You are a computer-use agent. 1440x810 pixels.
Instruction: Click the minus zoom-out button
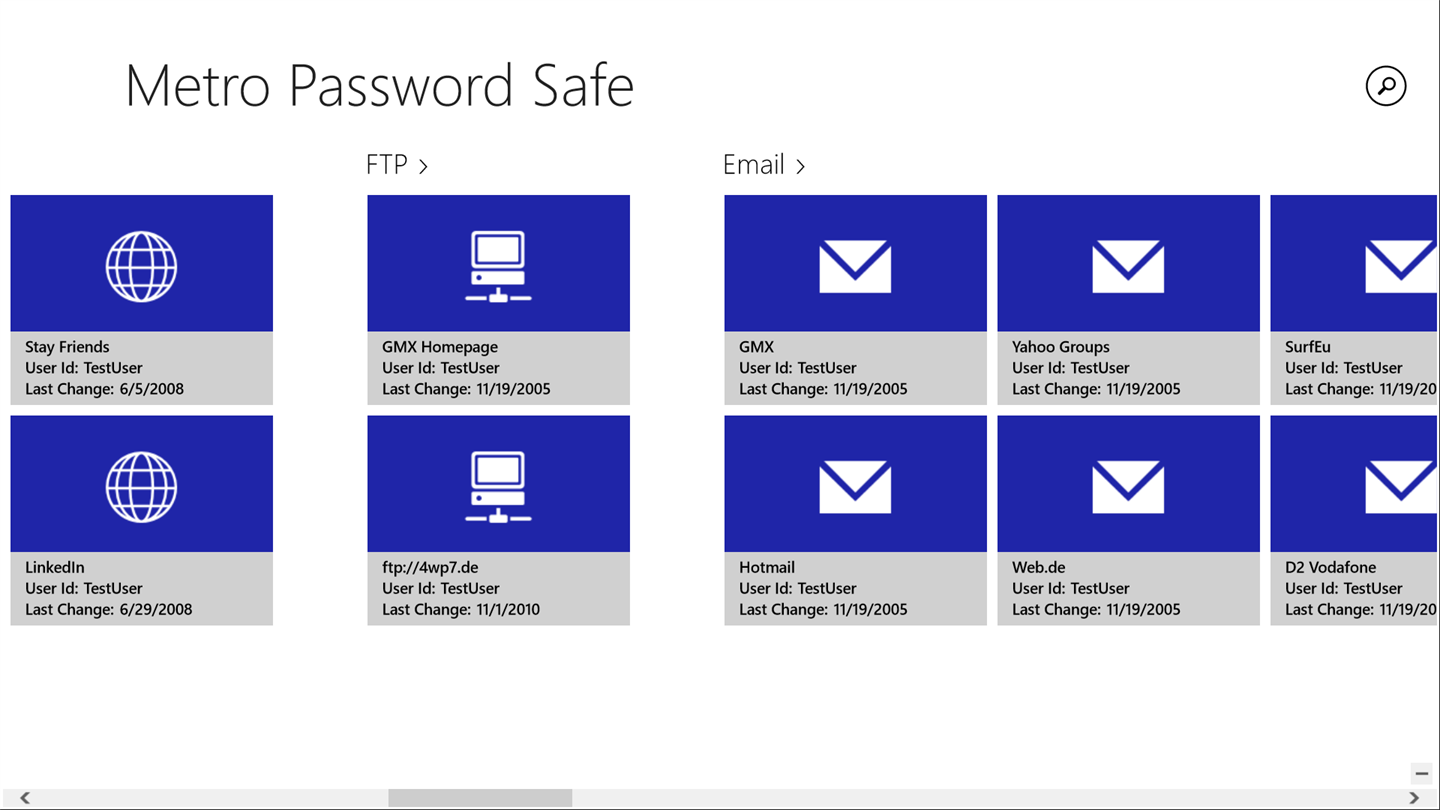[x=1421, y=773]
